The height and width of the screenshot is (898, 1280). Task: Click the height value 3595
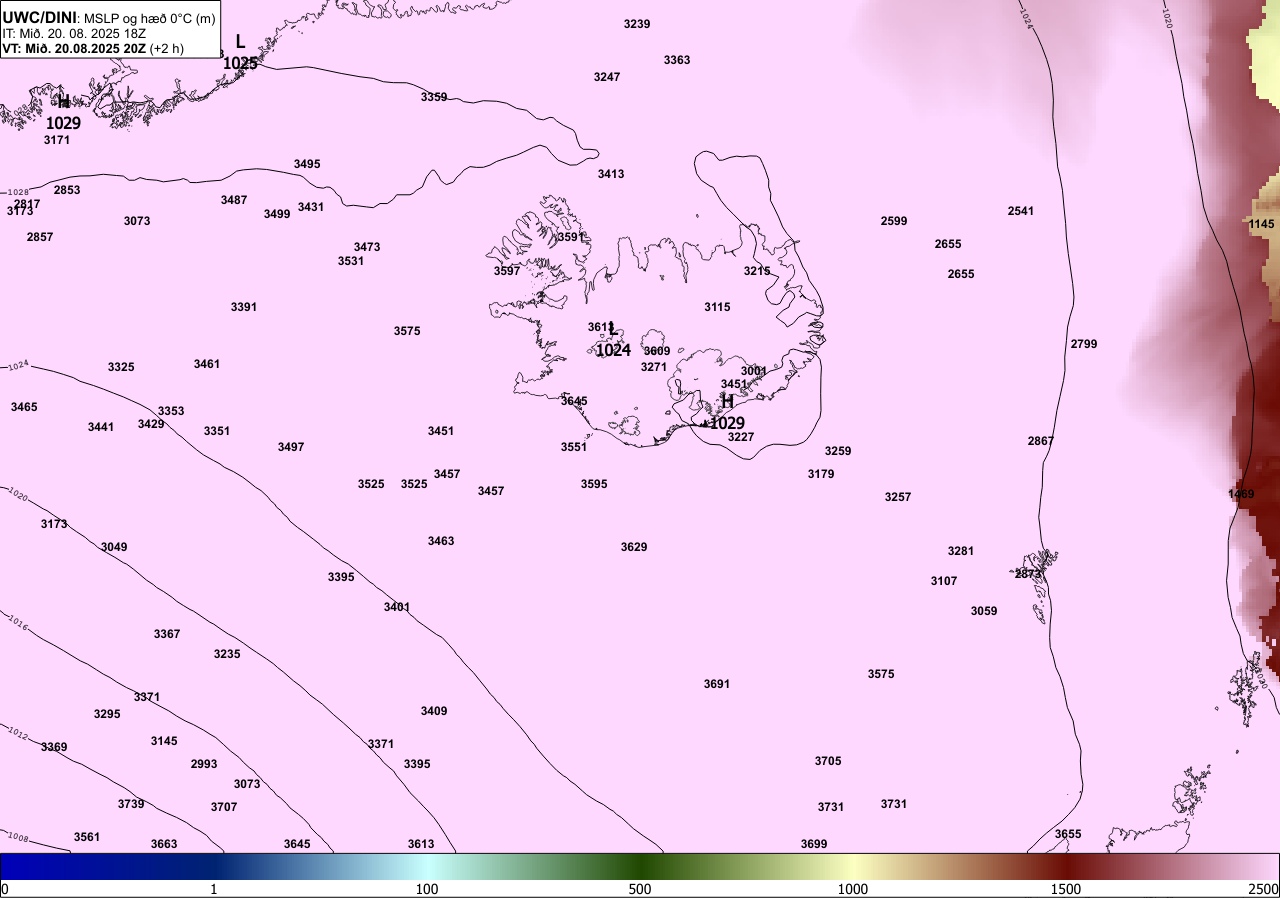(594, 484)
